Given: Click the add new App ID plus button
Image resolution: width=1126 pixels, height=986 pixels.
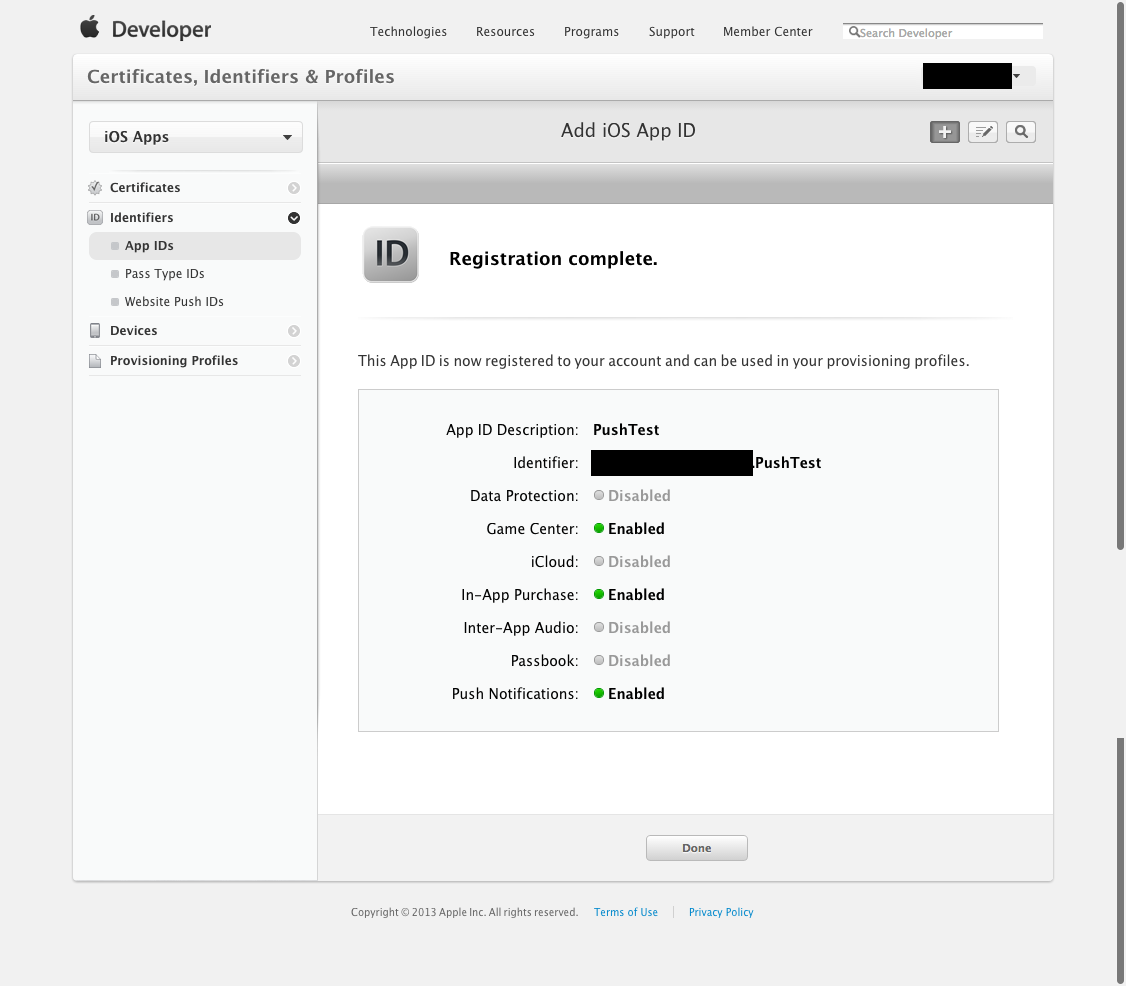Looking at the screenshot, I should pyautogui.click(x=944, y=132).
